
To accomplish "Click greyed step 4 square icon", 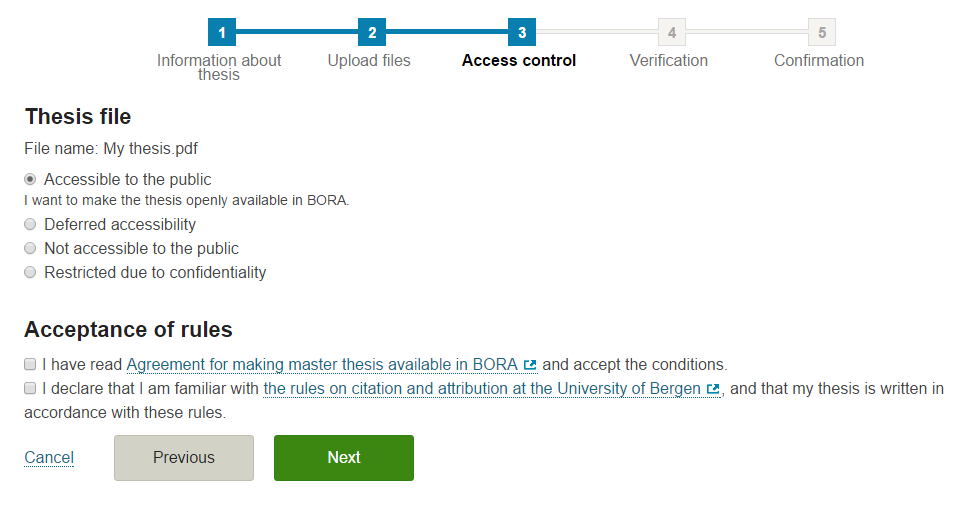I will [672, 32].
